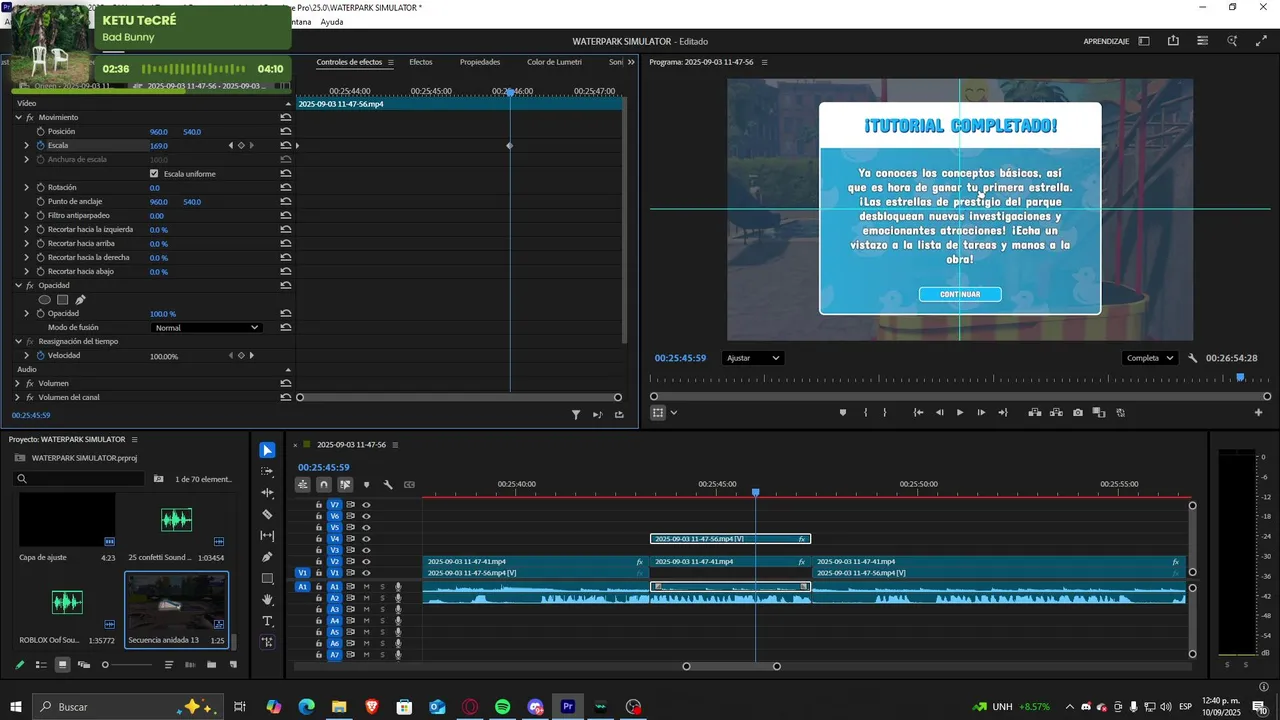Viewport: 1280px width, 720px height.
Task: Click program monitor playhead marker
Action: [x=1240, y=377]
